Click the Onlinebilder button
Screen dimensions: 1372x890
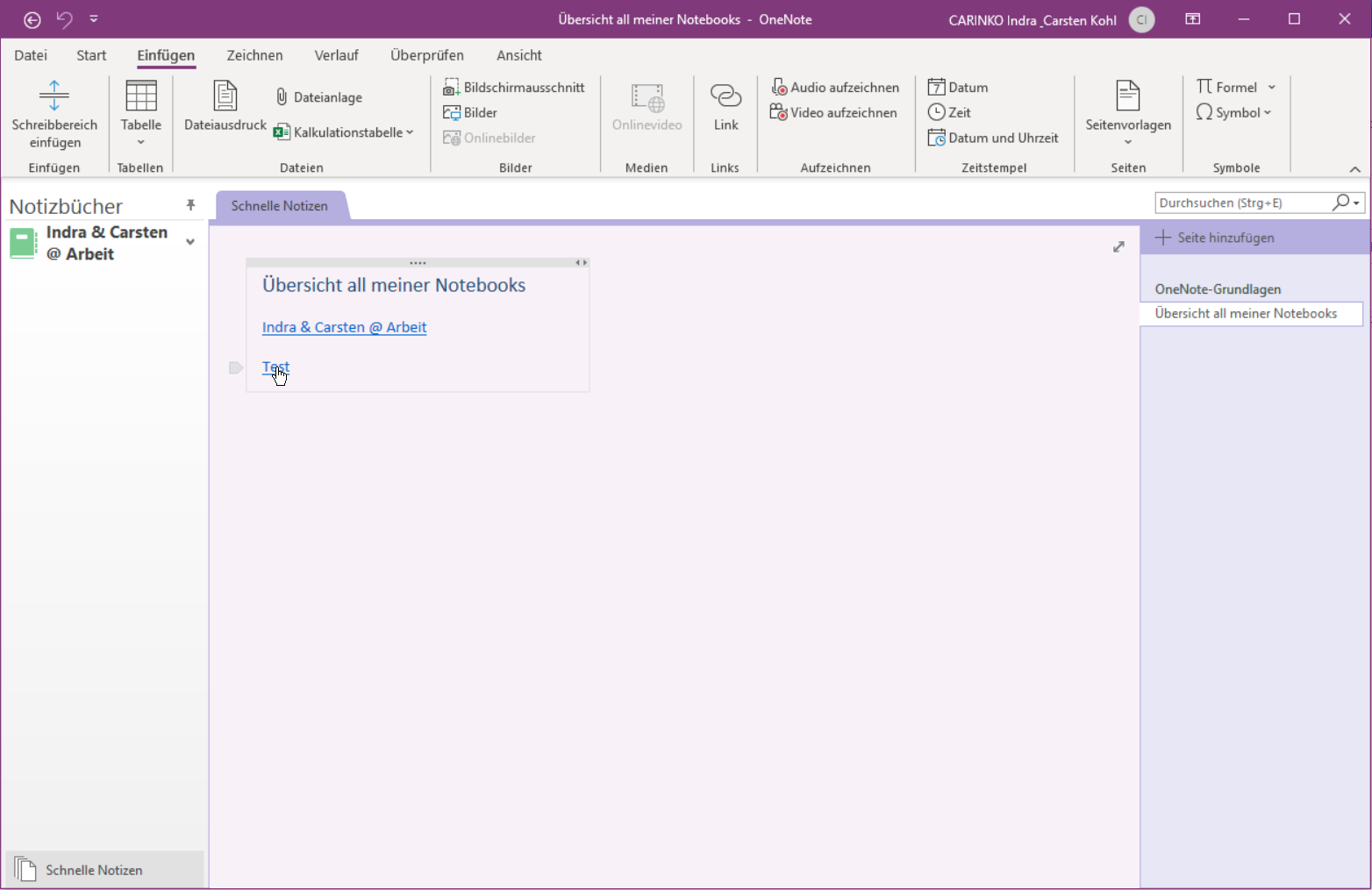pyautogui.click(x=489, y=138)
